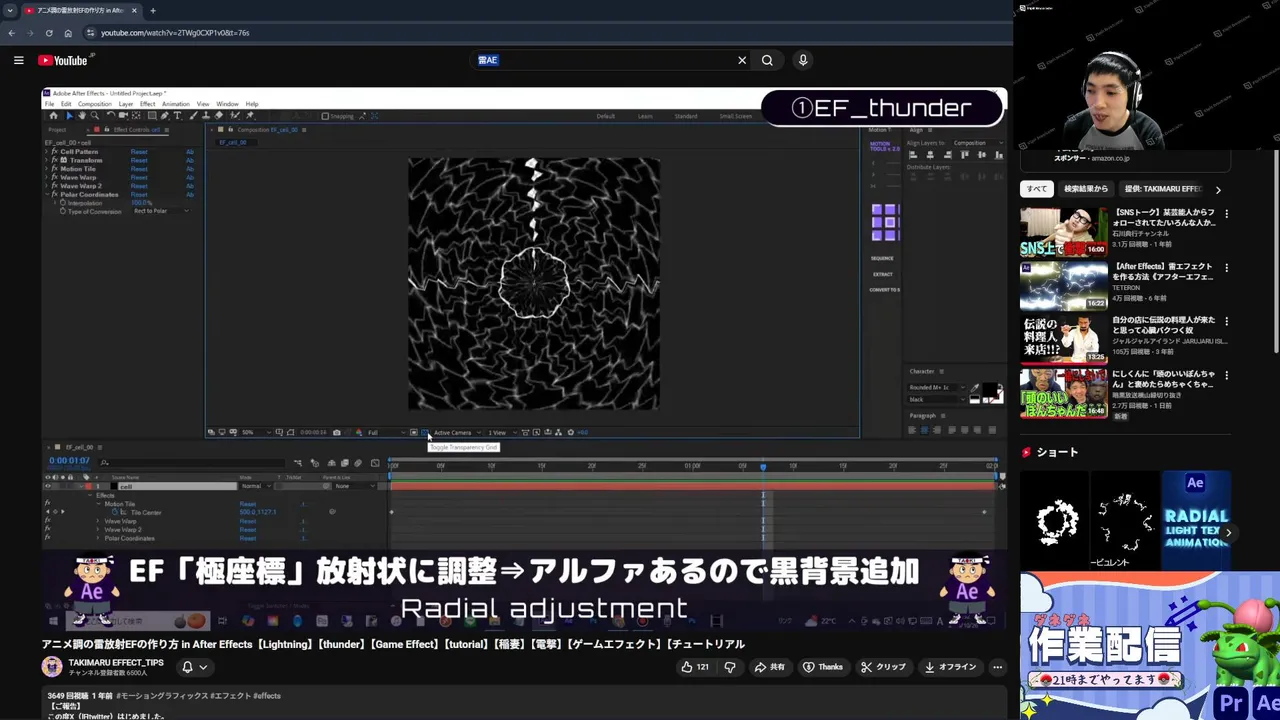Clear the YouTube search box text
Screen dimensions: 1280x720
click(x=742, y=60)
